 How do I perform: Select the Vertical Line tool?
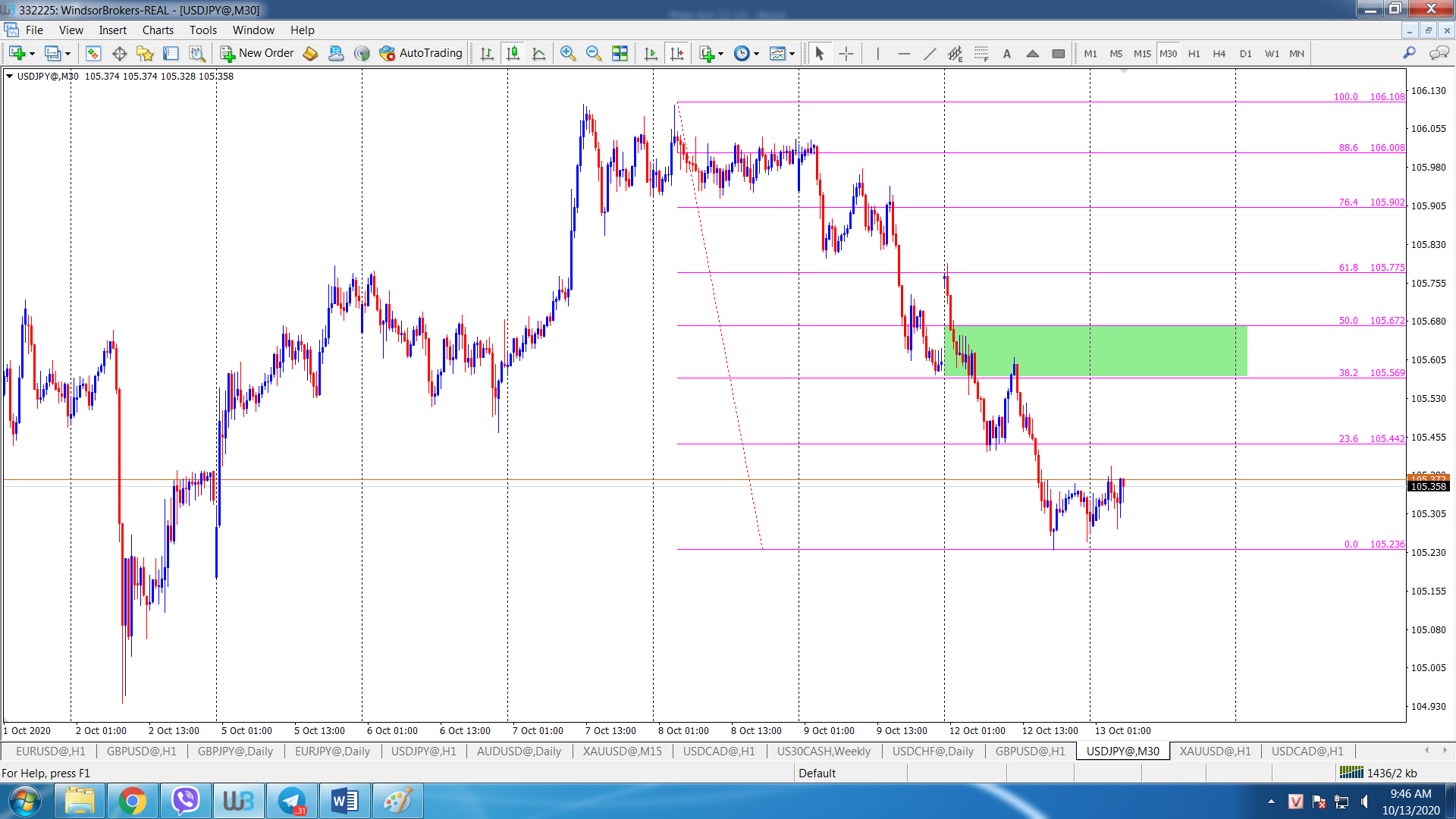click(877, 53)
